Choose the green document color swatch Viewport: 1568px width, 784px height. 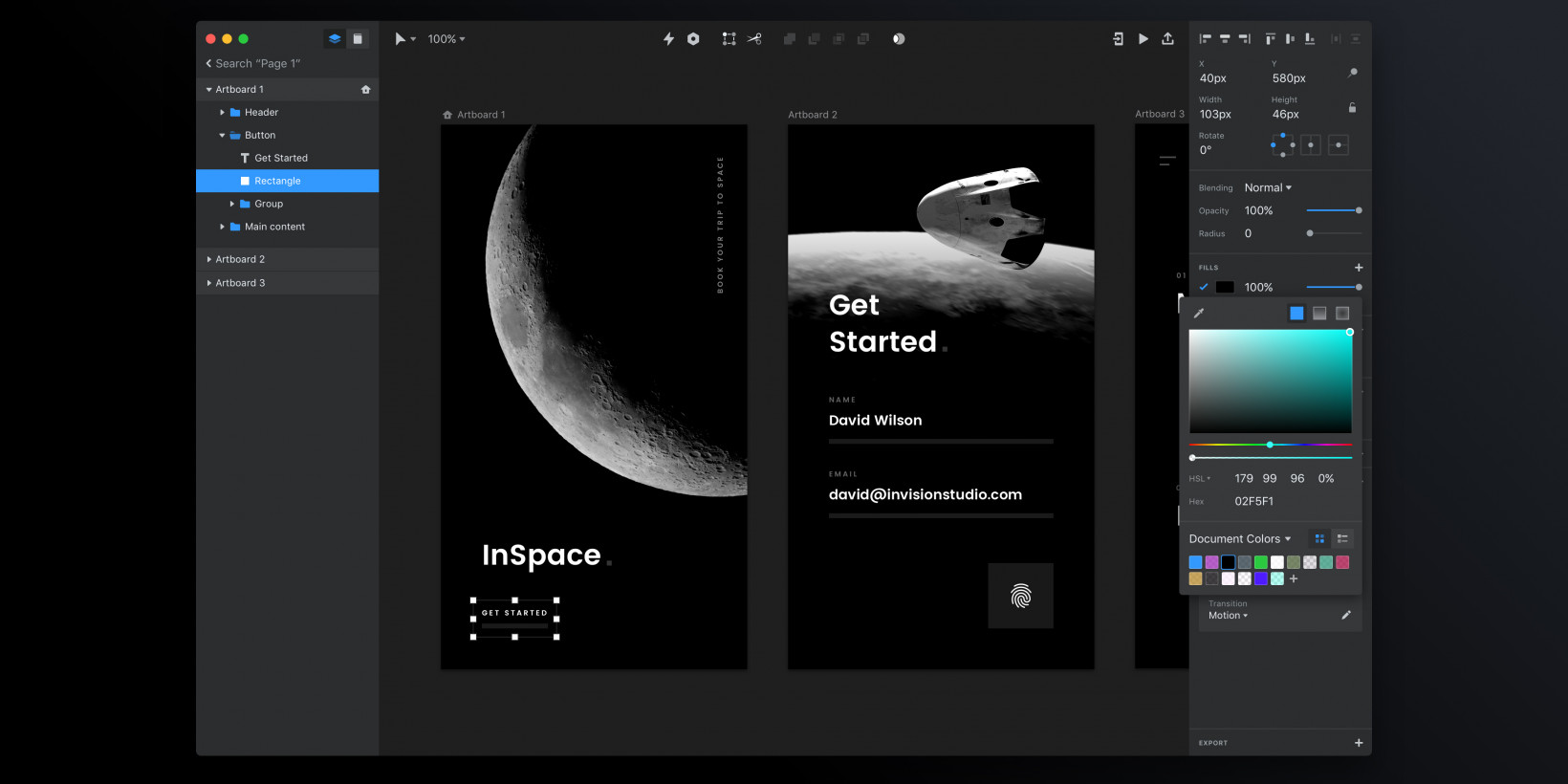click(1261, 562)
